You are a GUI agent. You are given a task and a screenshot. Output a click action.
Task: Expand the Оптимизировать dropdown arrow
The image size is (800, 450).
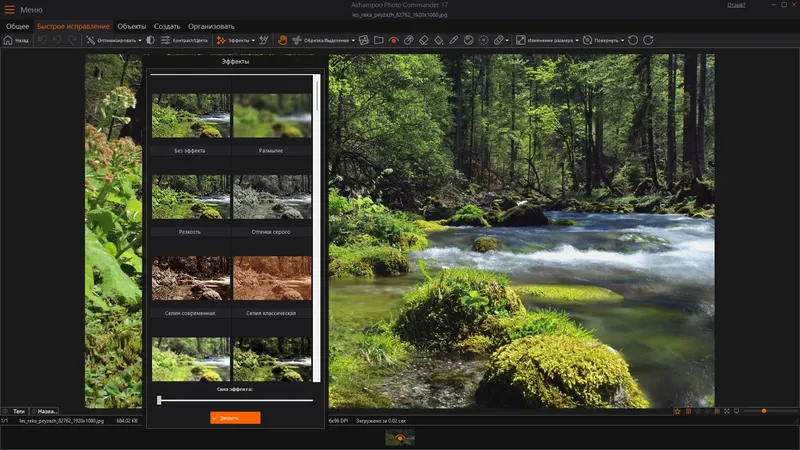coord(140,40)
